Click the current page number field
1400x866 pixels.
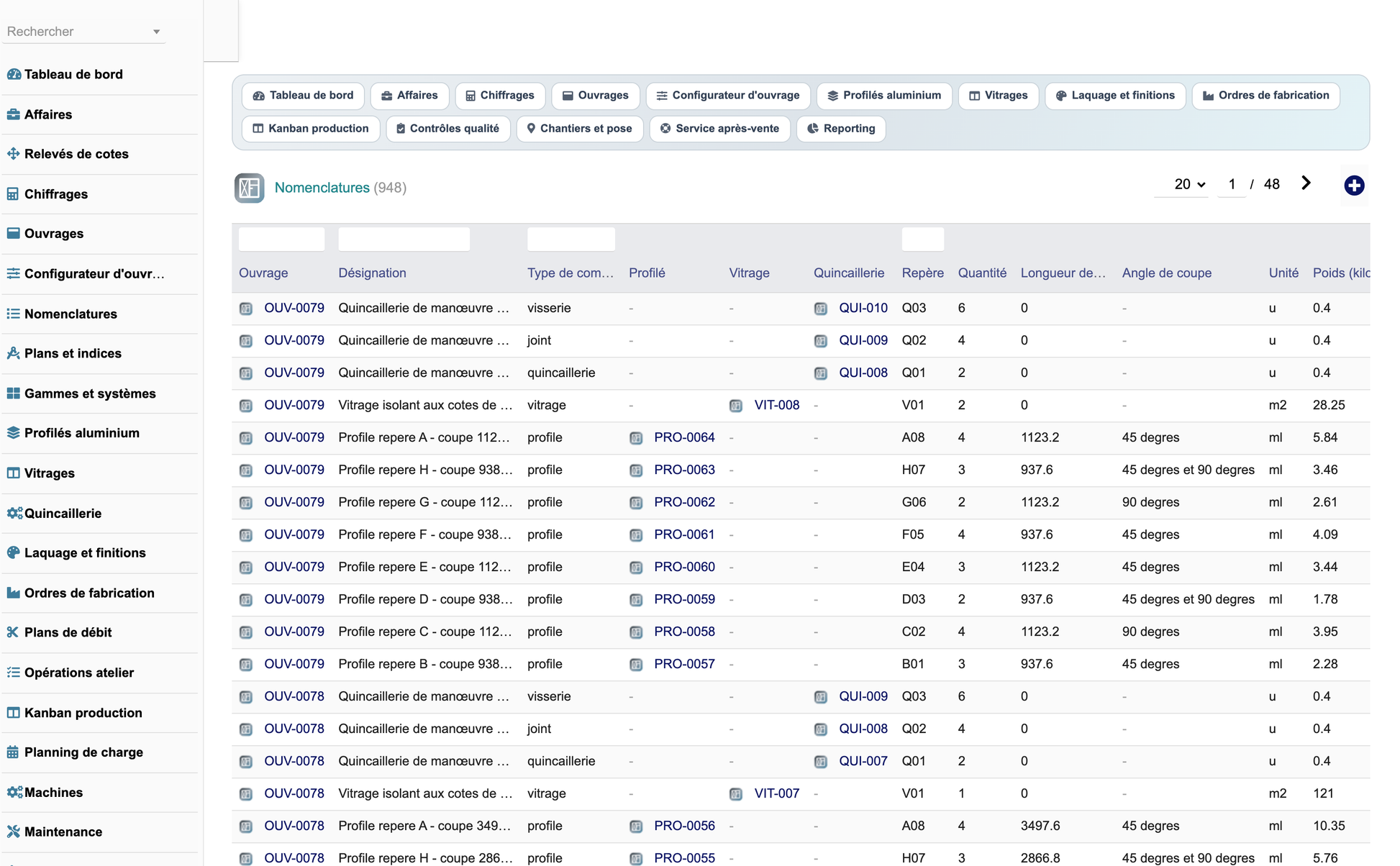[1232, 184]
